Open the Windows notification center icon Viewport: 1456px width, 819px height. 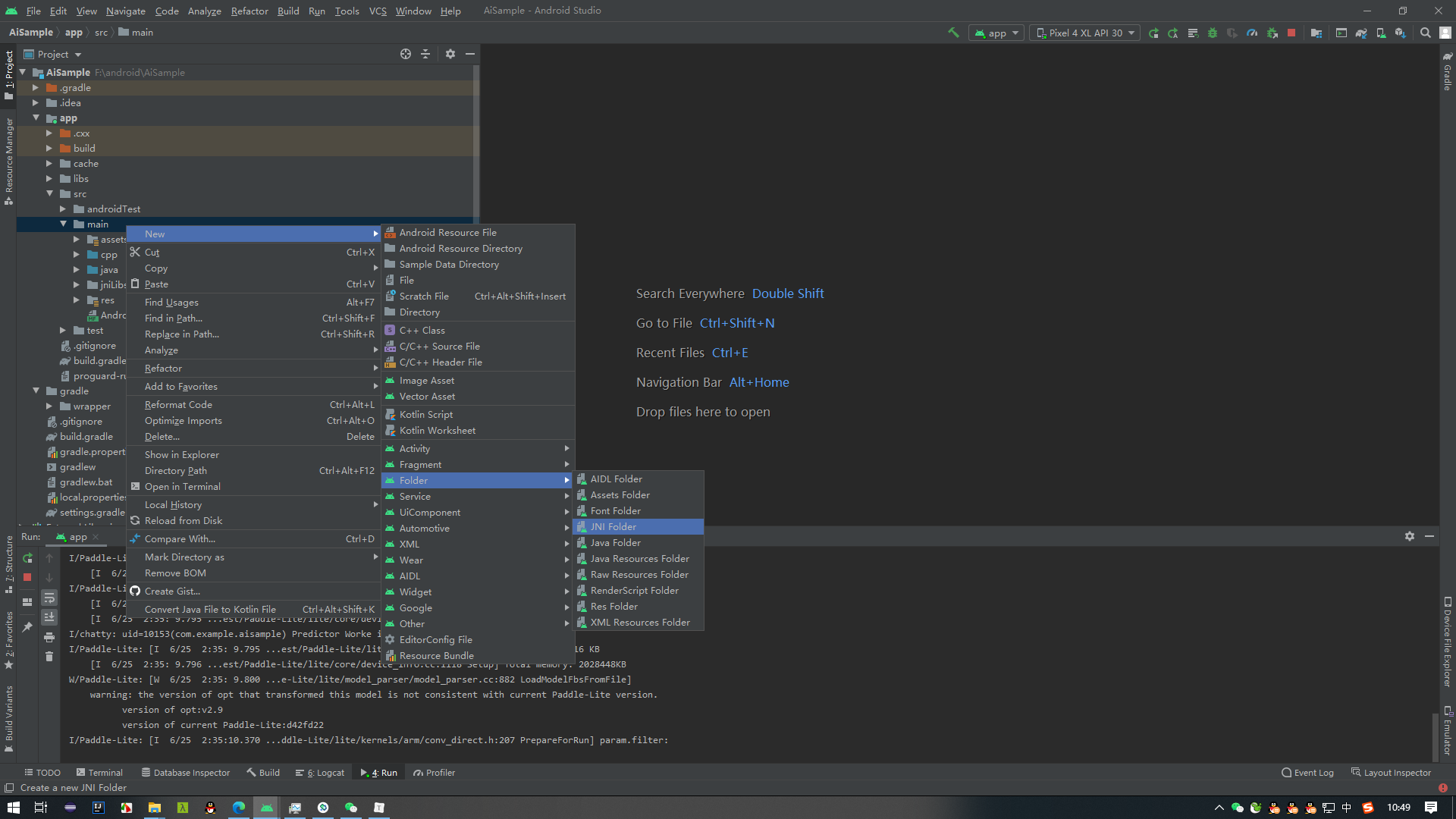click(1431, 808)
